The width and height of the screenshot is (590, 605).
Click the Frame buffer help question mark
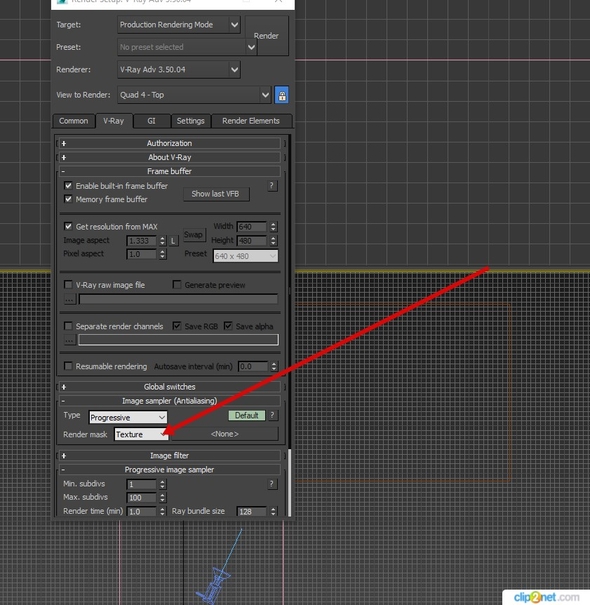click(x=272, y=186)
